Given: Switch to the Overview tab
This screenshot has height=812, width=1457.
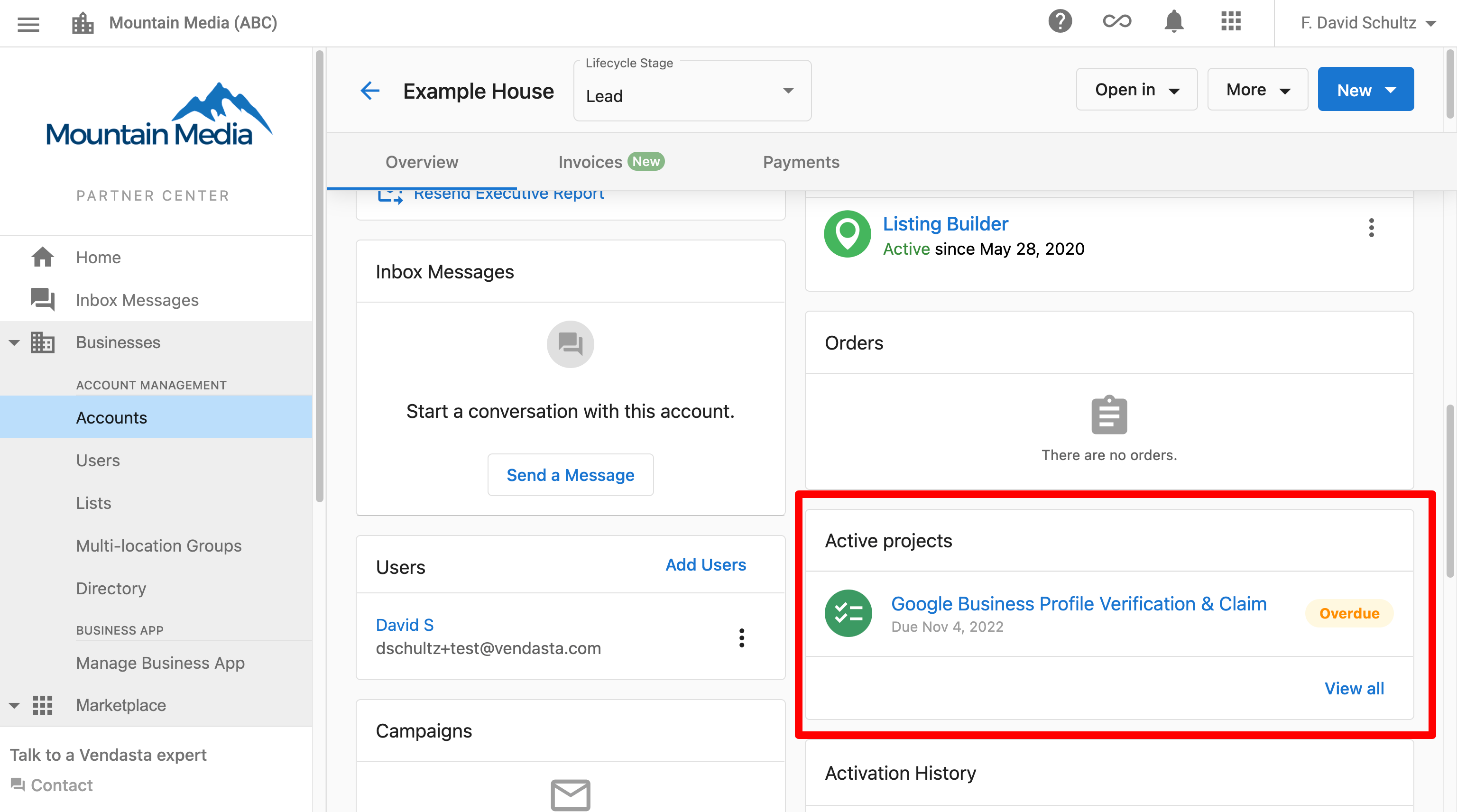Looking at the screenshot, I should pos(422,162).
